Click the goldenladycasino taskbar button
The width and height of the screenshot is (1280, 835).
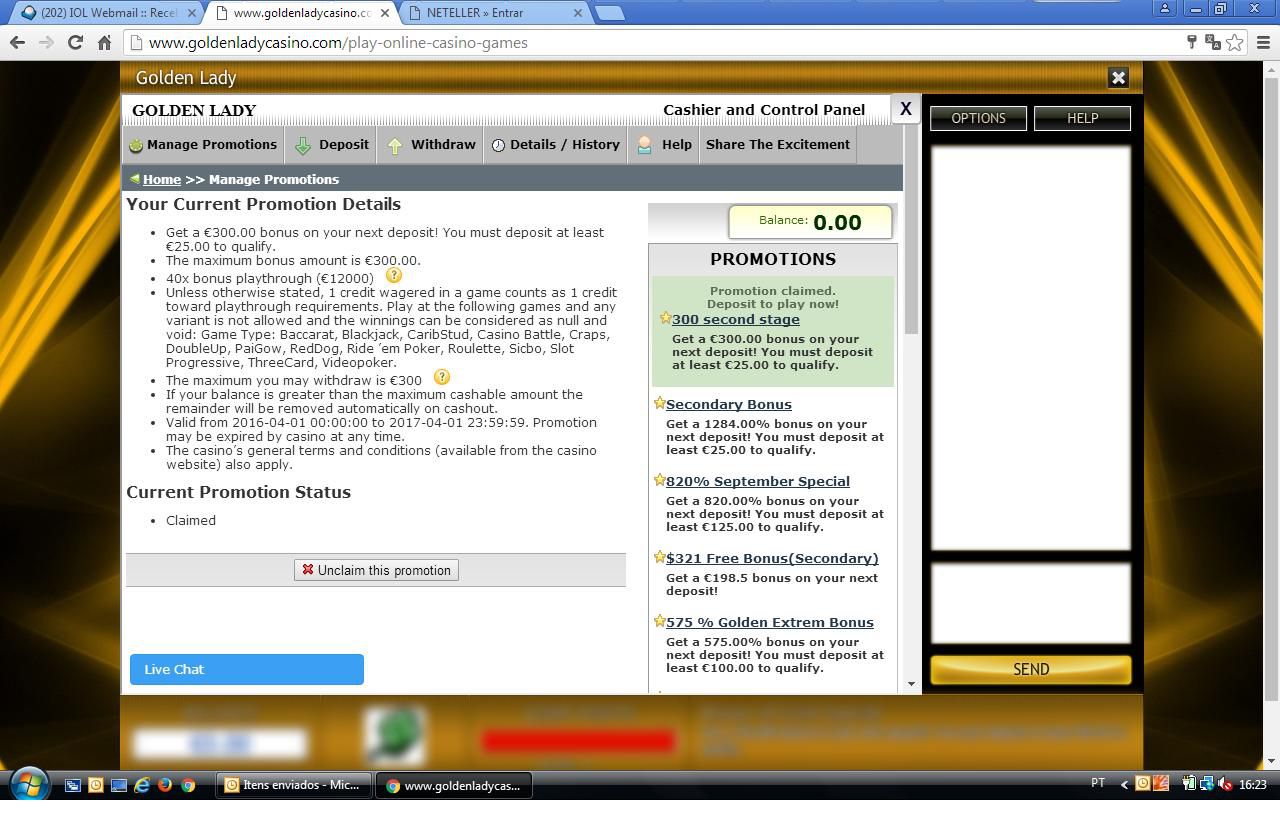pyautogui.click(x=455, y=785)
